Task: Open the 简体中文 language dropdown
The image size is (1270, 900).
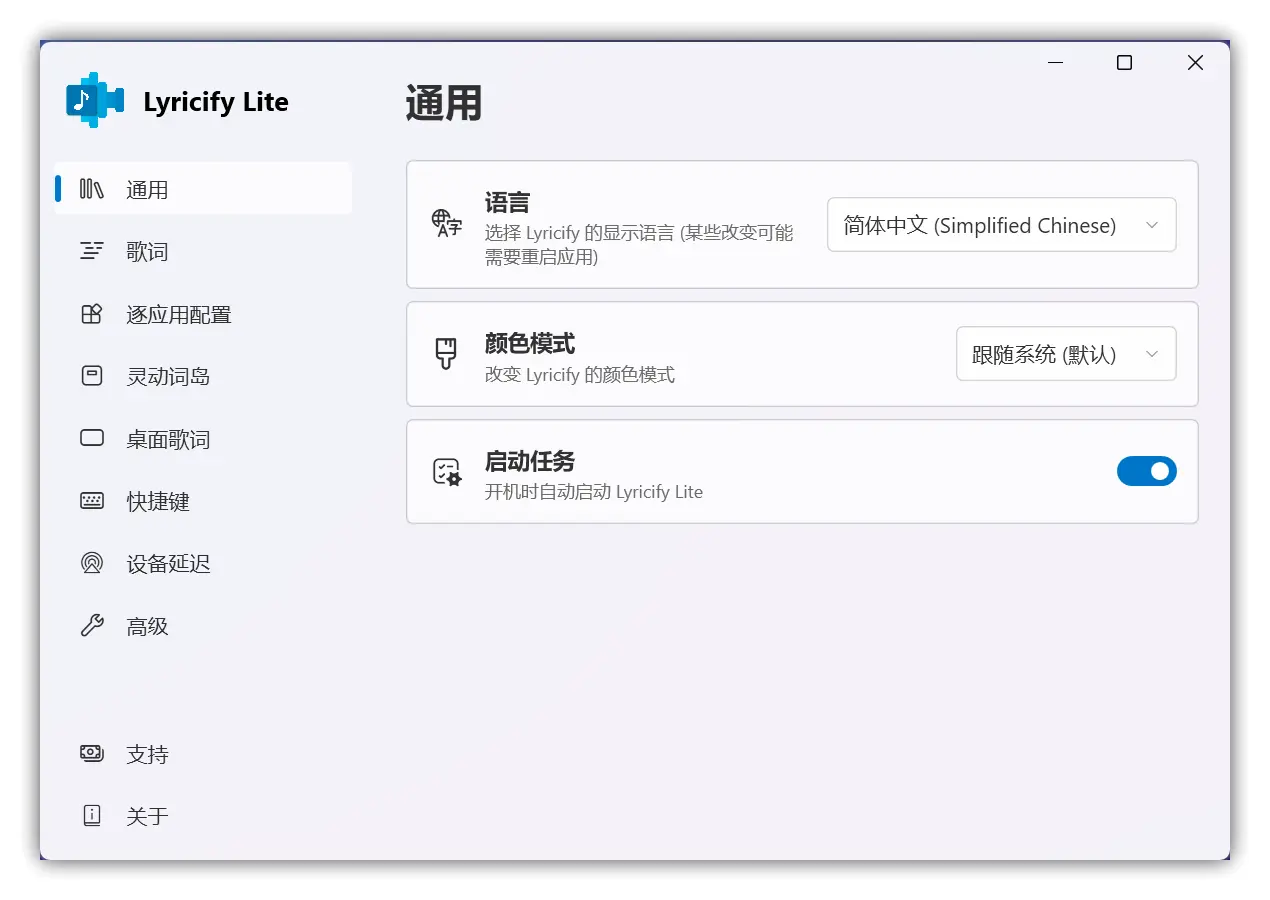Action: pos(1002,225)
